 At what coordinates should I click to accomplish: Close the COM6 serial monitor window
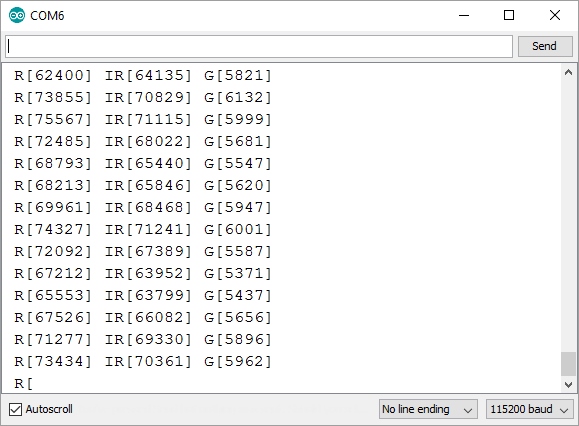click(x=555, y=16)
